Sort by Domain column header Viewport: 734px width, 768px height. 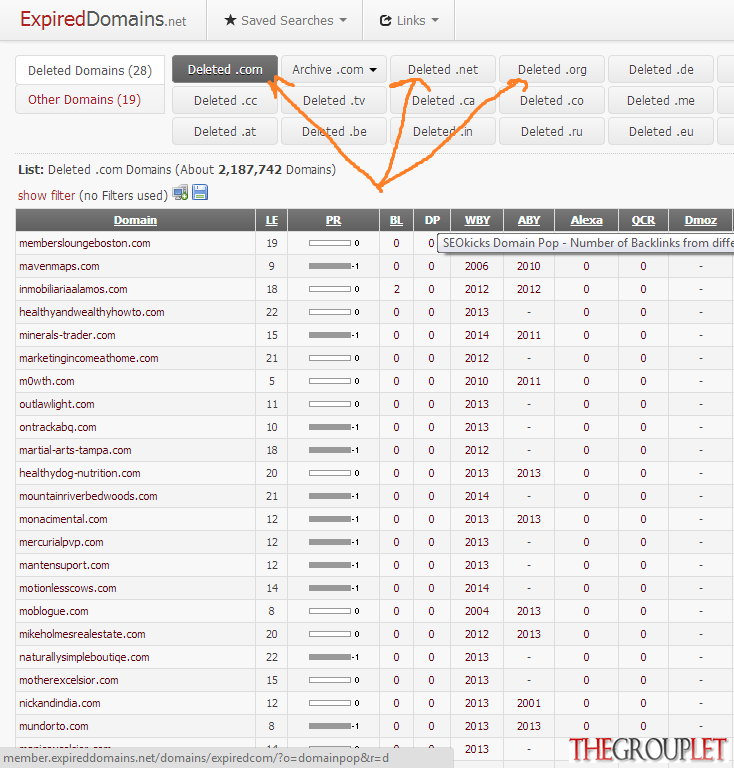(x=135, y=220)
